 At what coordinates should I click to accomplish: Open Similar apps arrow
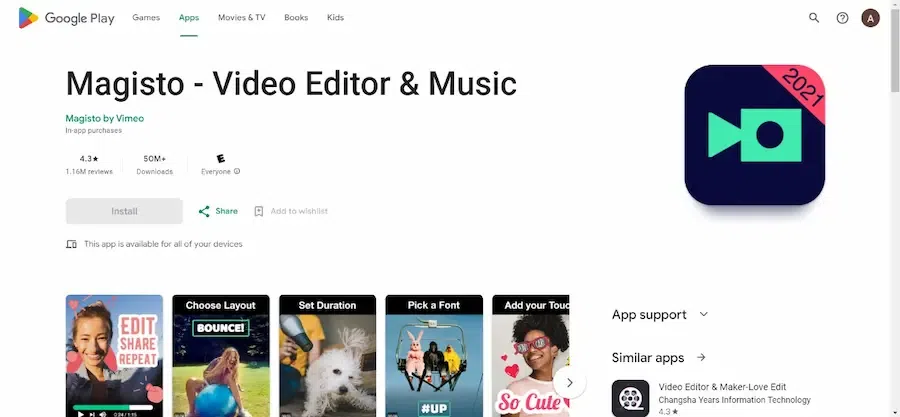pos(701,357)
